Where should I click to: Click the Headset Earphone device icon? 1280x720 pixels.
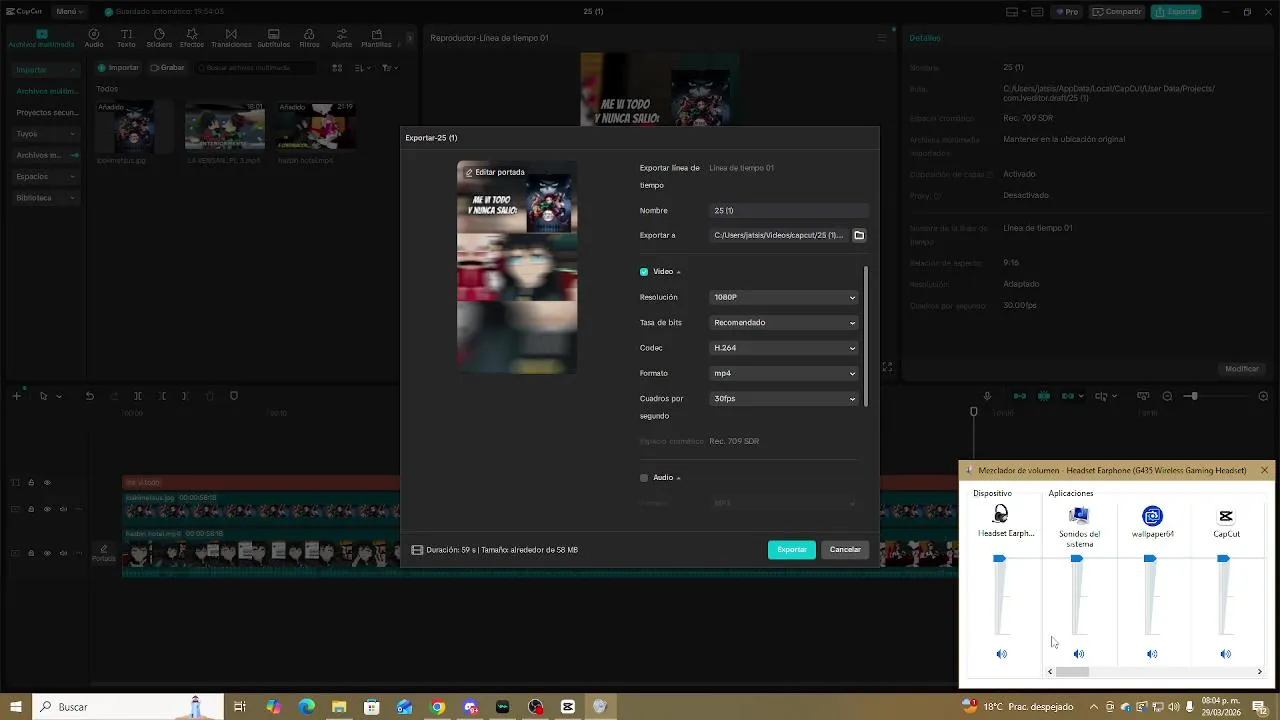click(x=1001, y=516)
